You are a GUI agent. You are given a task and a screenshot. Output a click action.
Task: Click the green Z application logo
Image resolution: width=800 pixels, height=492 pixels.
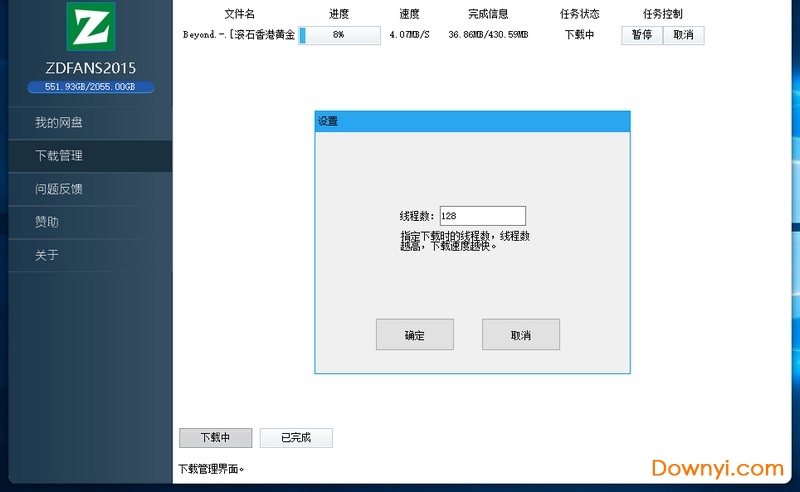91,27
